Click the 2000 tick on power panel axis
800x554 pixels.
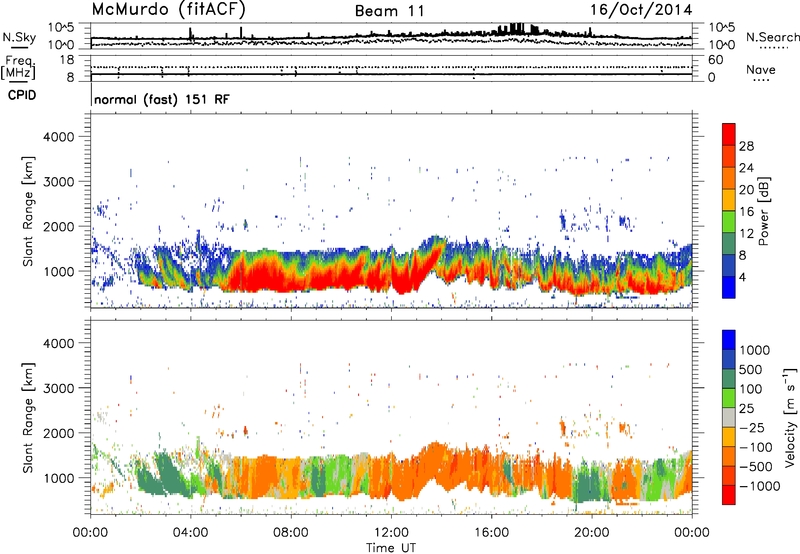pos(58,226)
